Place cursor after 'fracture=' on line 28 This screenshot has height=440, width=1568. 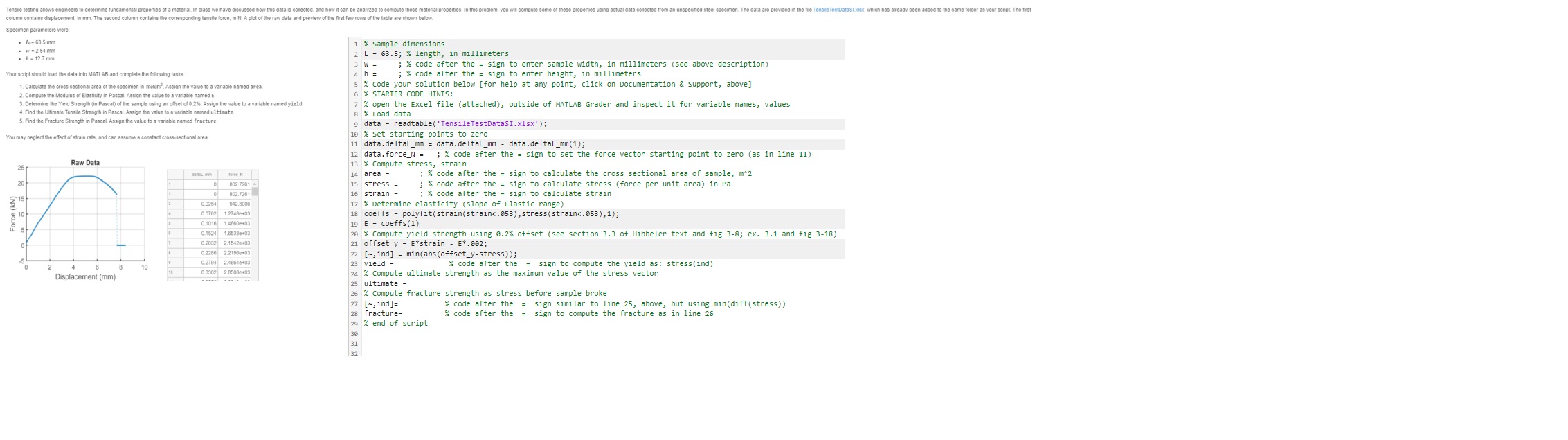pos(422,314)
